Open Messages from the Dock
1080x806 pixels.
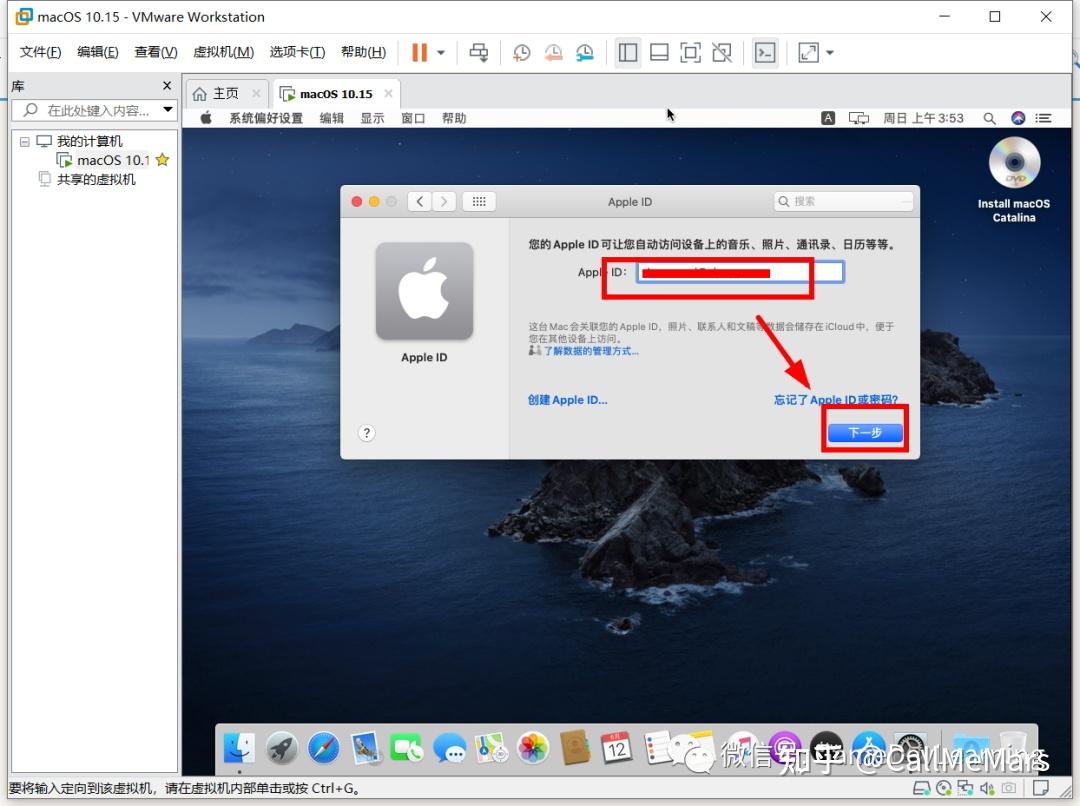tap(450, 748)
